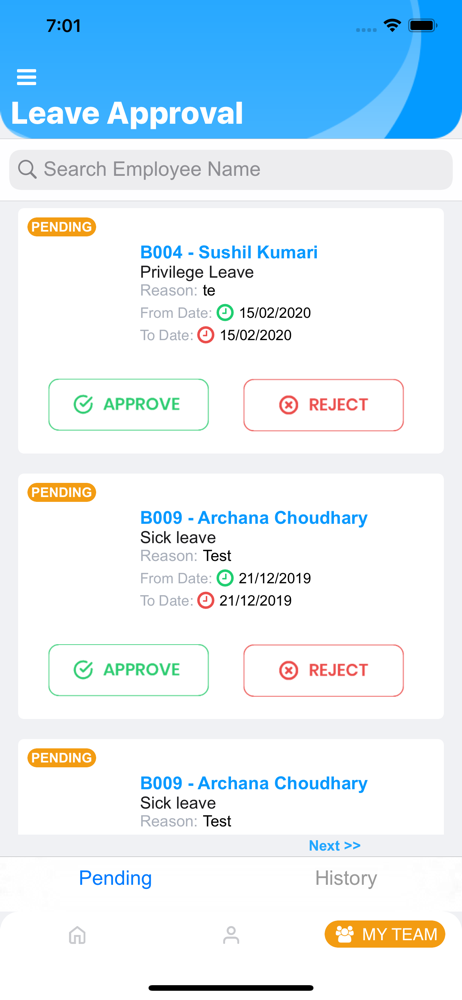Tap red To Date clock for Sushil Kumari
Screen dimensions: 462x1000
tap(205, 335)
